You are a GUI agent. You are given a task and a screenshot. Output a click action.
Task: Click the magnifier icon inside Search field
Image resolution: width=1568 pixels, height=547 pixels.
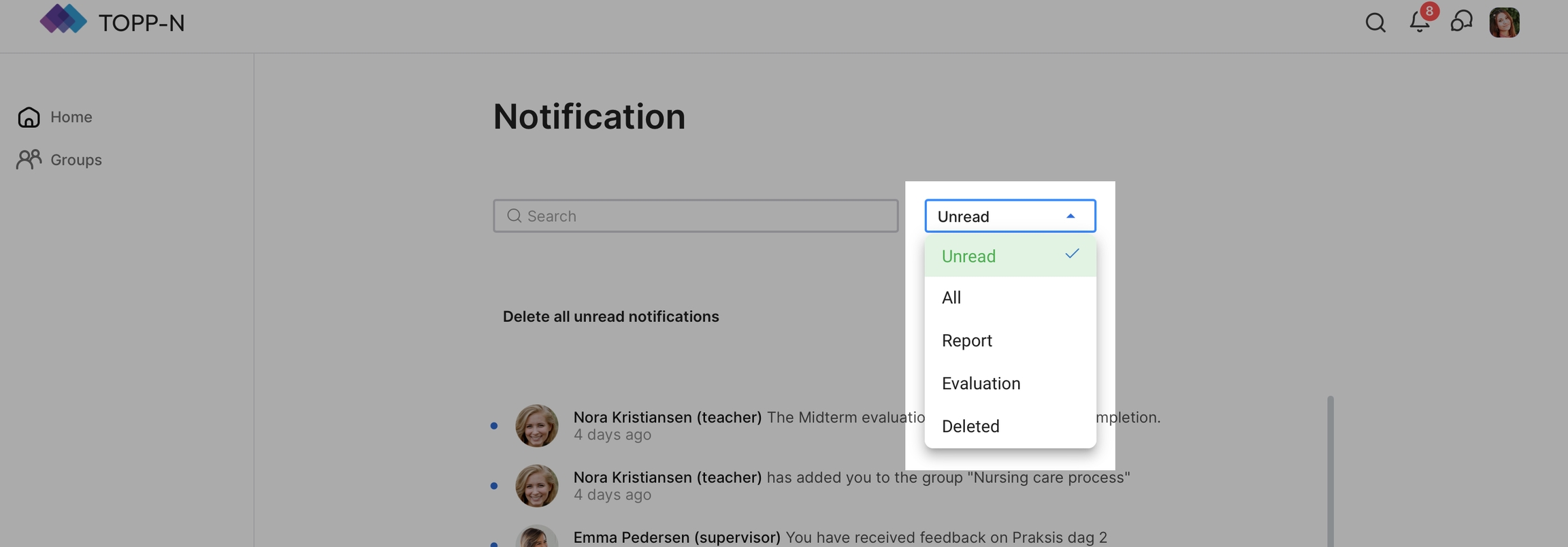(514, 216)
